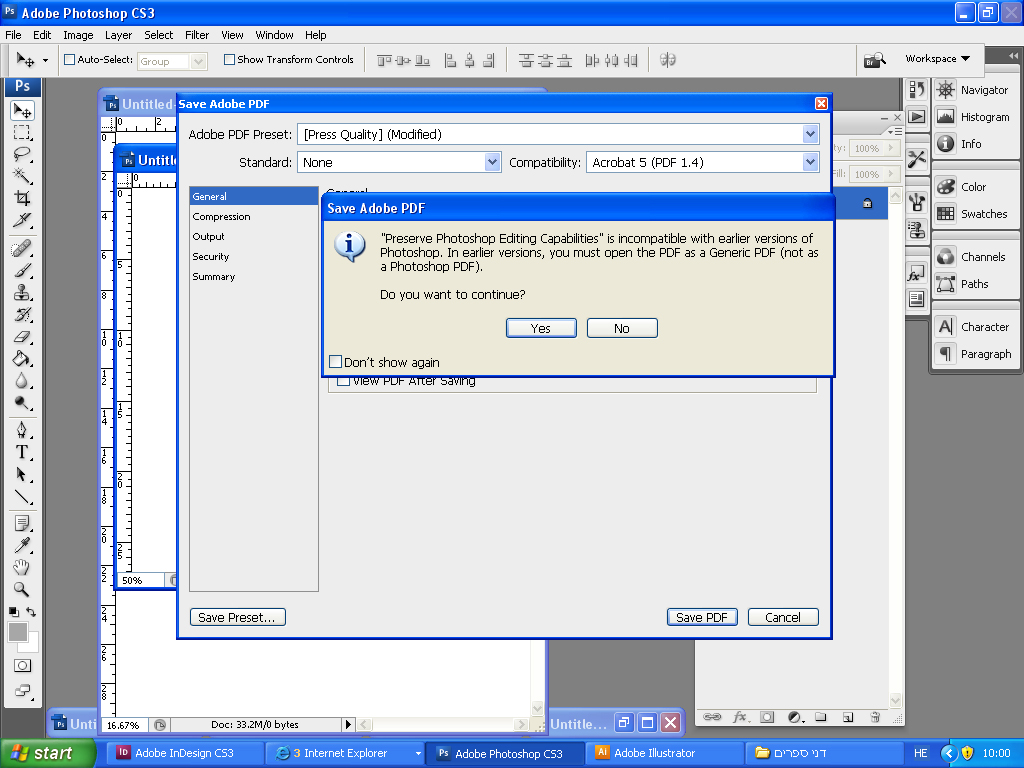Screen dimensions: 1024x768
Task: Enable the Auto-Select checkbox
Action: (69, 59)
